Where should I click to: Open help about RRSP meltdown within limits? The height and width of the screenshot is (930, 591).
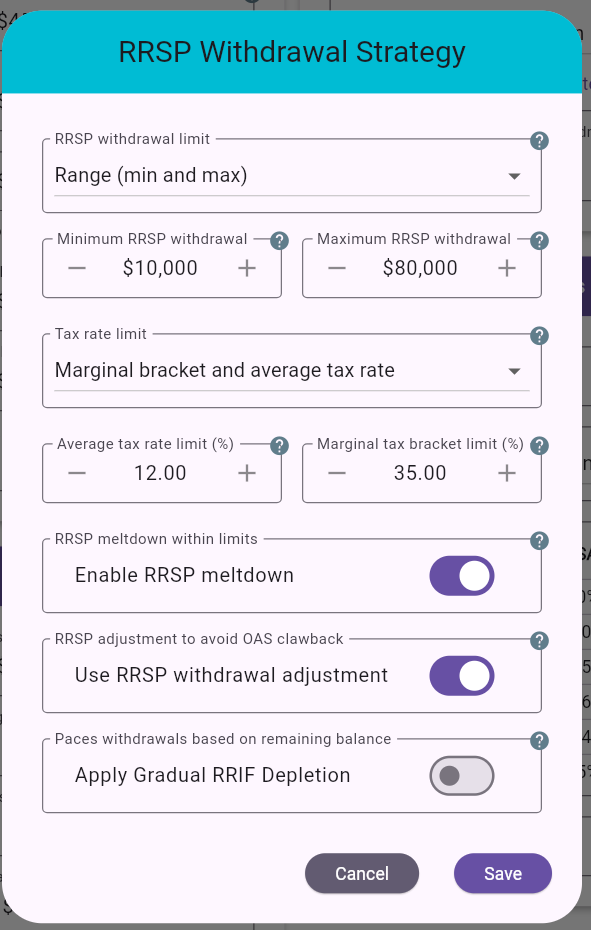[539, 541]
